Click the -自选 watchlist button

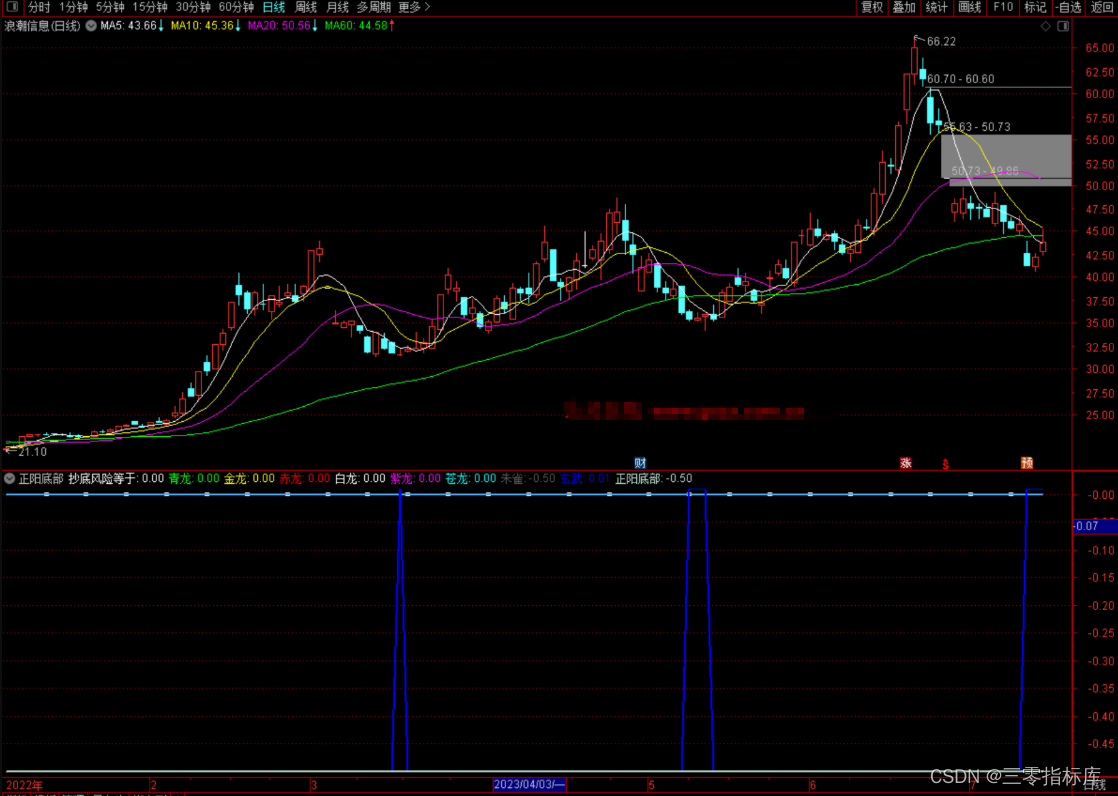(1069, 7)
